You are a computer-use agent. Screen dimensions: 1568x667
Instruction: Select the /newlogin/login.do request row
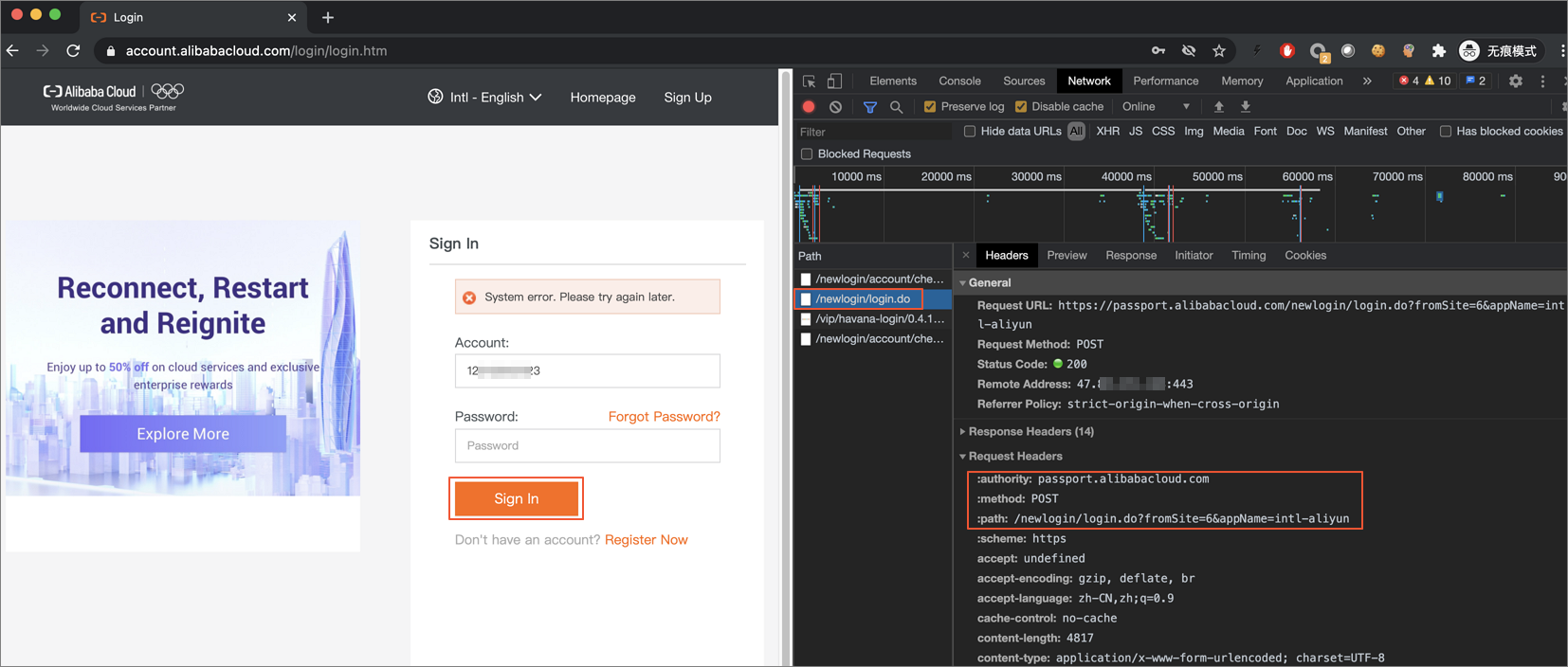tap(872, 299)
